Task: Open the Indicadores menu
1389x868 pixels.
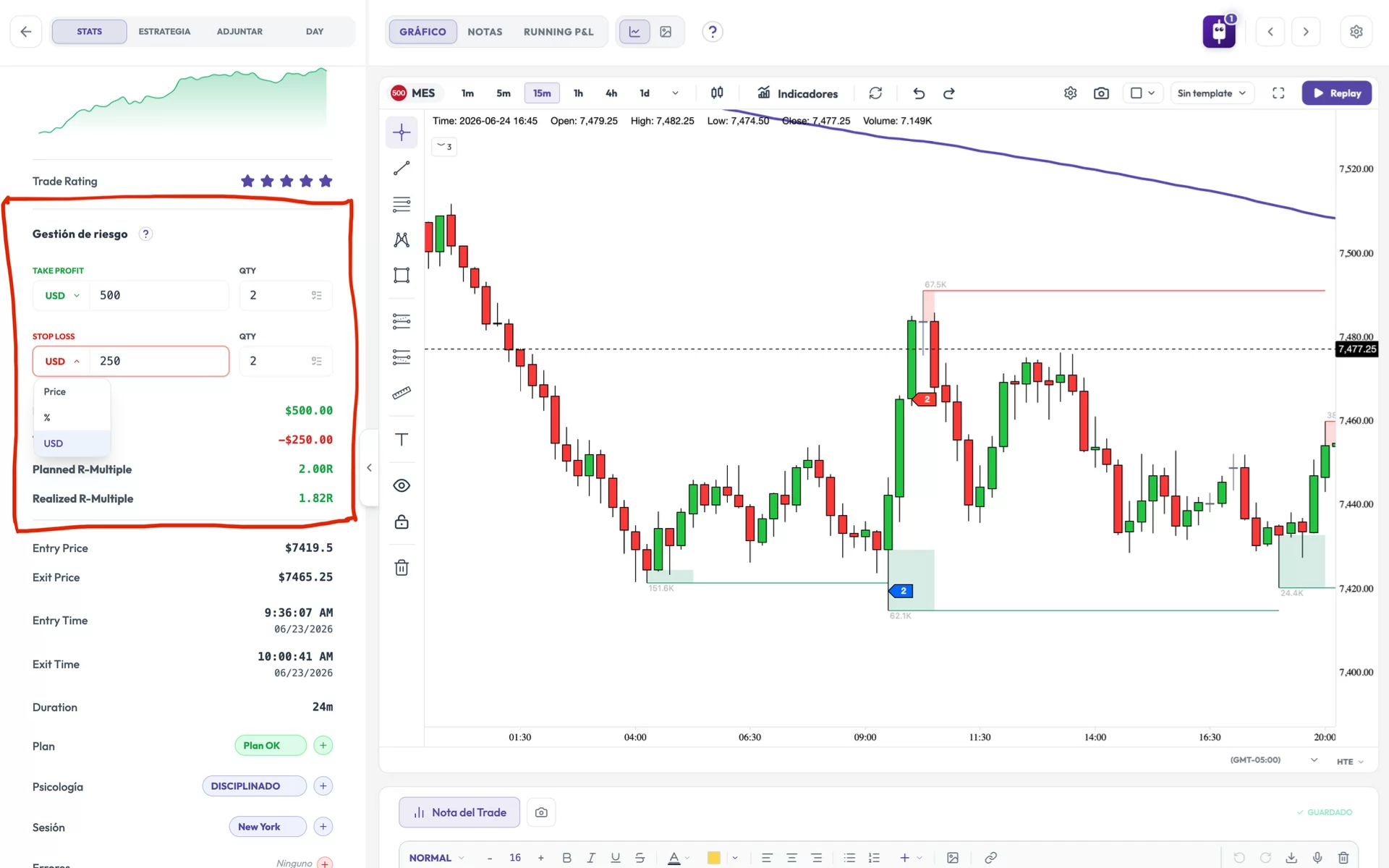Action: (x=797, y=93)
